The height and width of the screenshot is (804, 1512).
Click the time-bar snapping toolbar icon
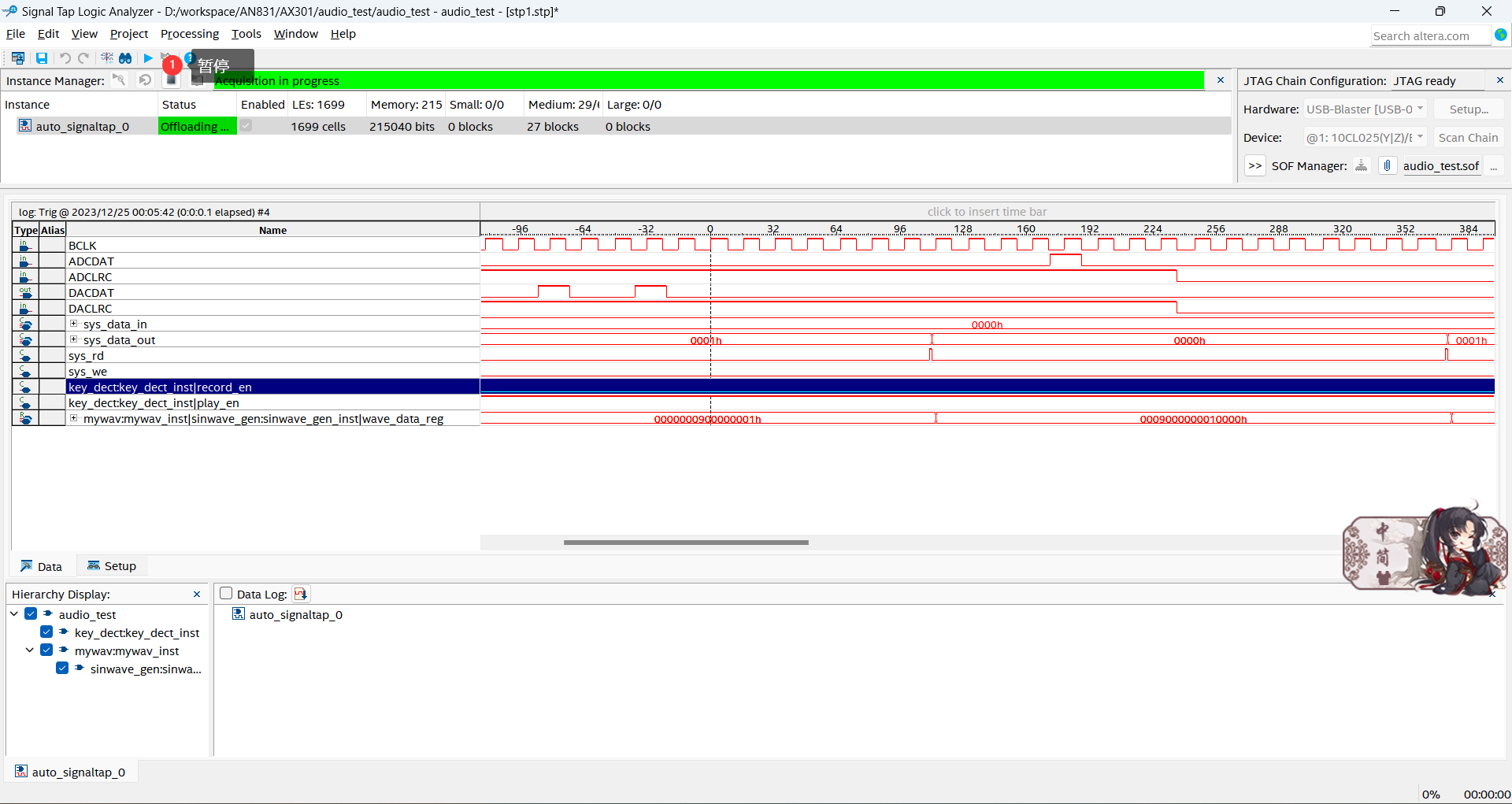(x=107, y=58)
